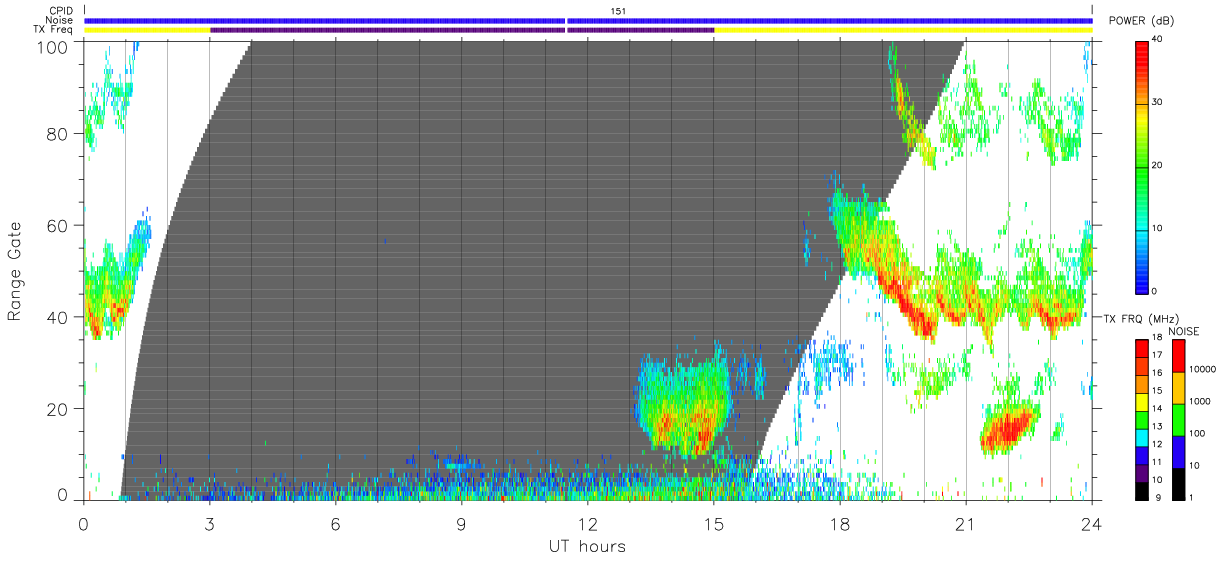1228x567 pixels.
Task: Click the TX FRQ (MHz) color bar
Action: pyautogui.click(x=1141, y=419)
